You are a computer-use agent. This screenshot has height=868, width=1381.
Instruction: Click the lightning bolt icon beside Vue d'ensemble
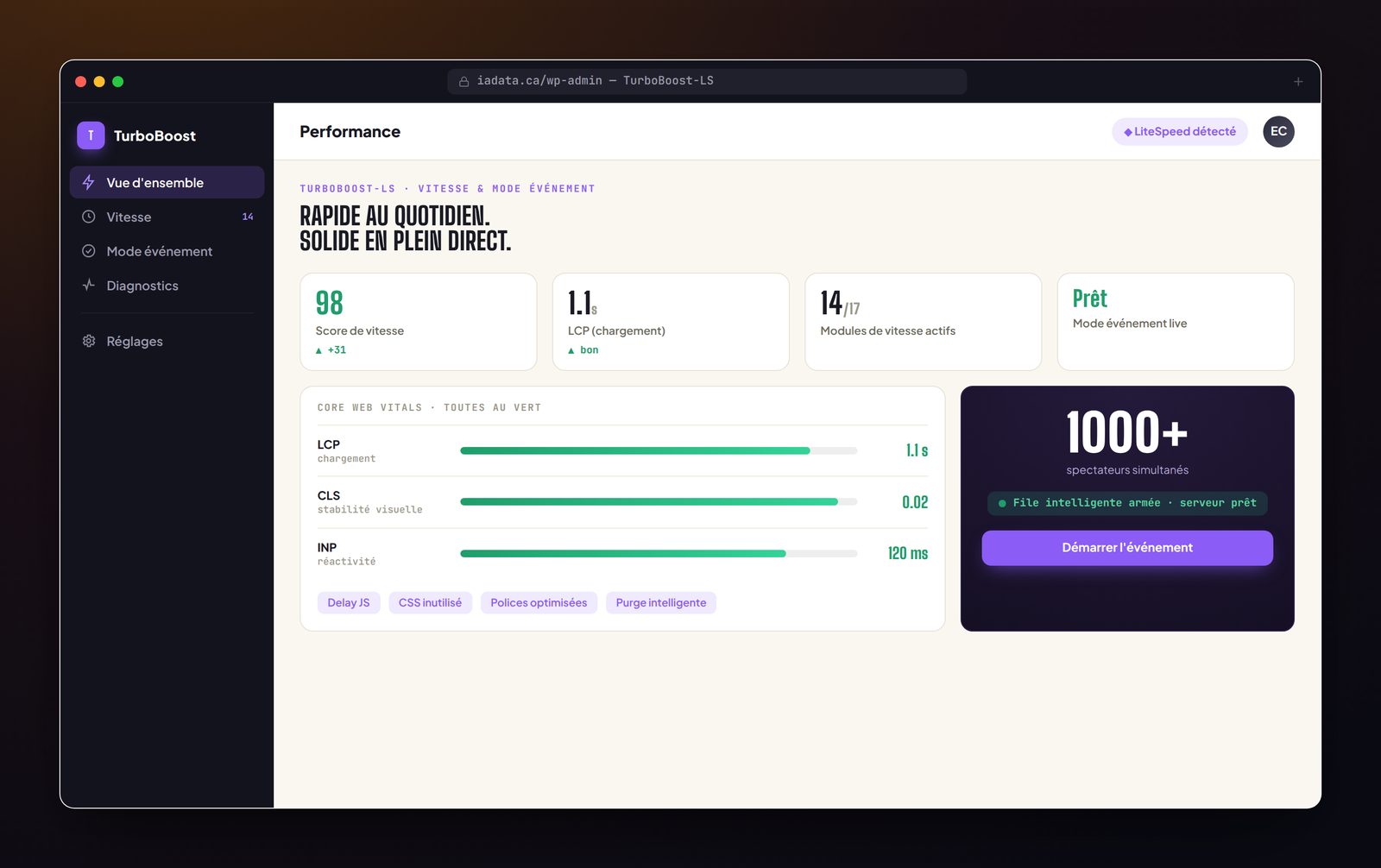88,183
